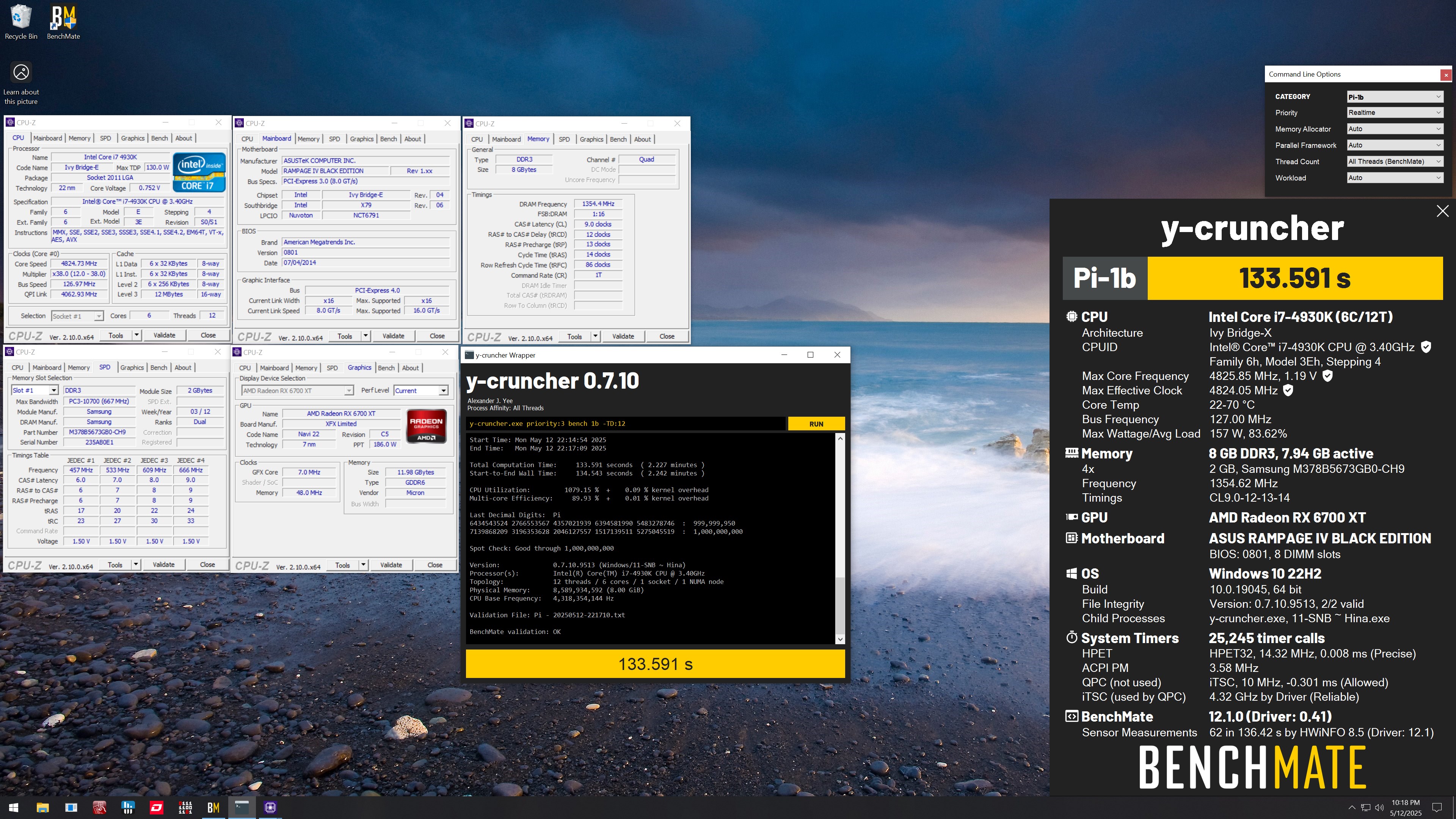Image resolution: width=1456 pixels, height=819 pixels.
Task: Click the terminal console taskbar icon
Action: (242, 808)
